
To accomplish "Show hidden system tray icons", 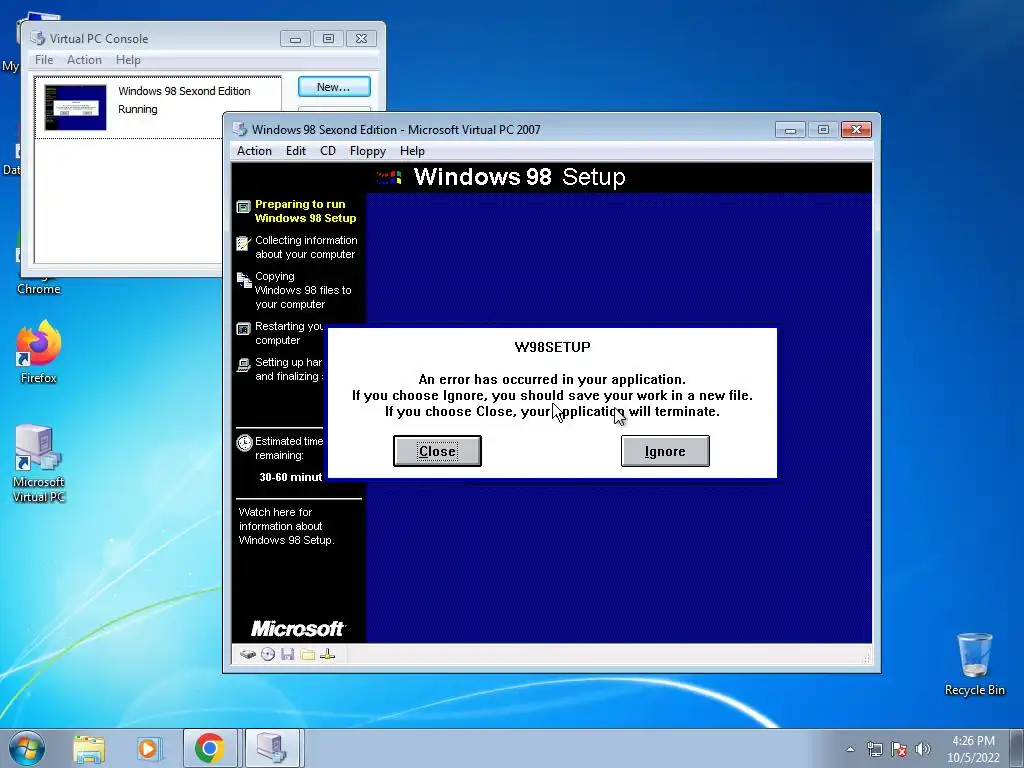I will [x=850, y=749].
